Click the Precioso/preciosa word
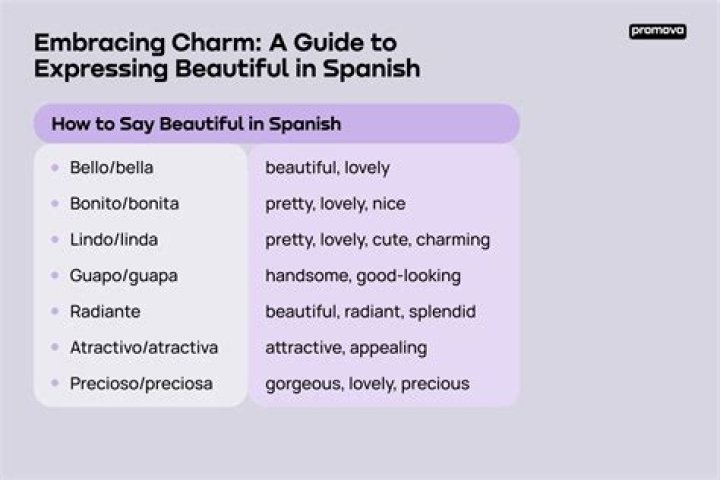Viewport: 720px width, 480px height. (x=140, y=384)
